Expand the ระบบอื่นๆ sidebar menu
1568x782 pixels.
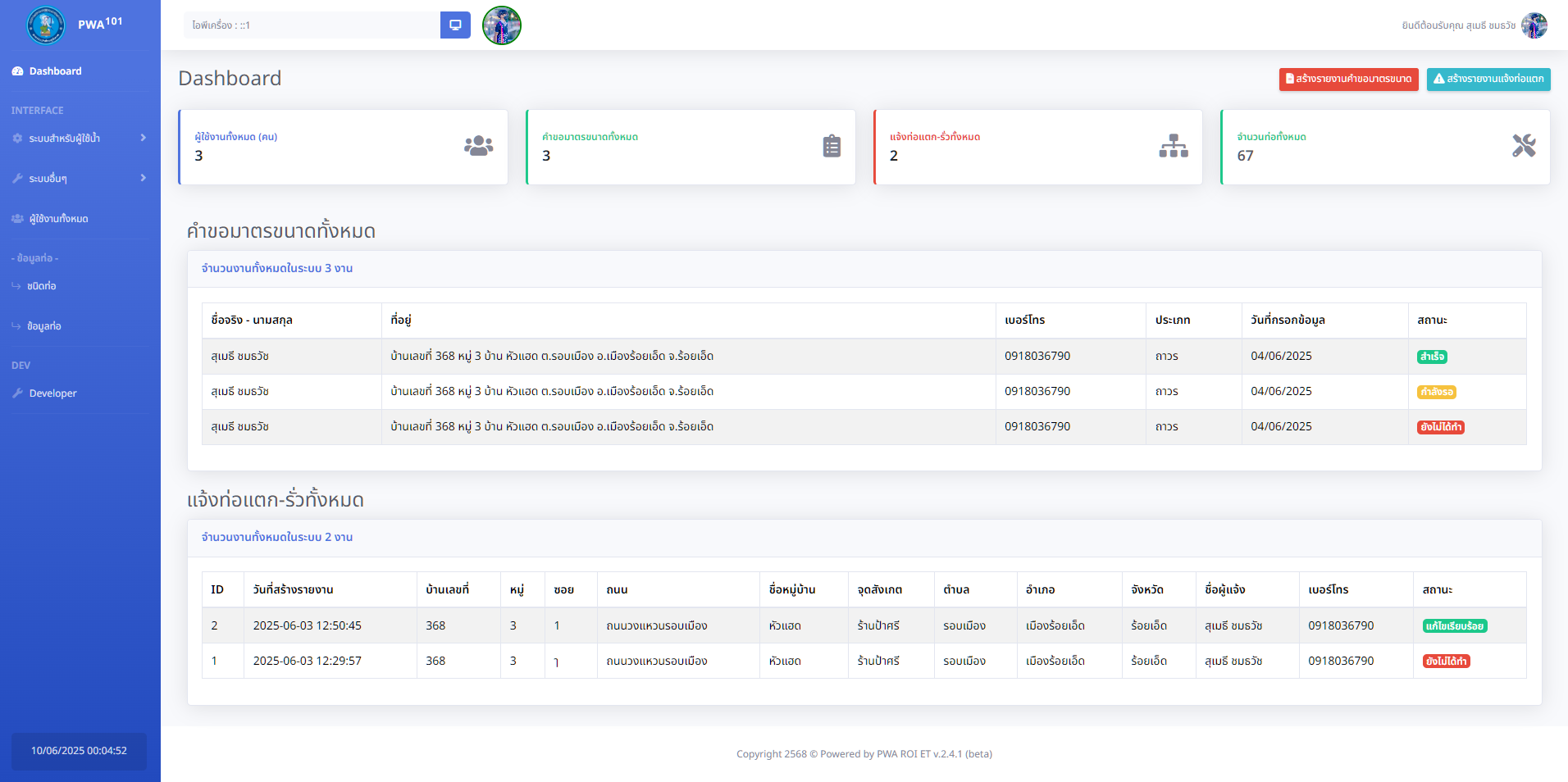click(80, 179)
